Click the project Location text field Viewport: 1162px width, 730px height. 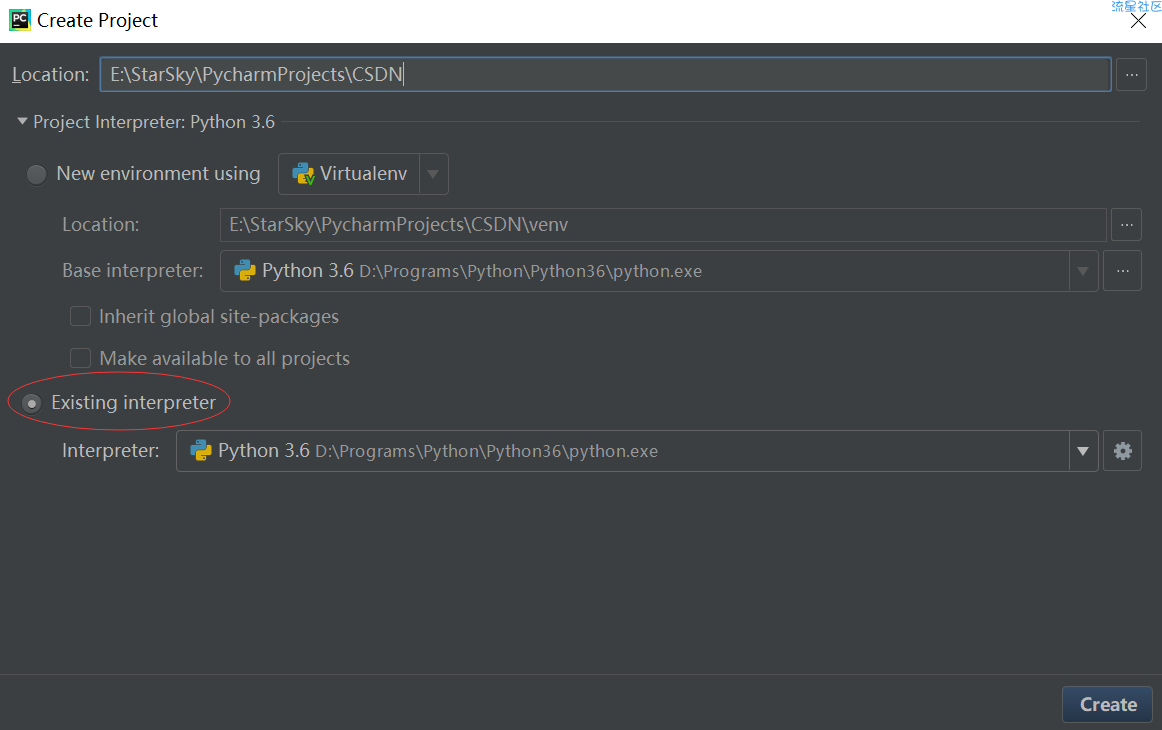click(605, 75)
